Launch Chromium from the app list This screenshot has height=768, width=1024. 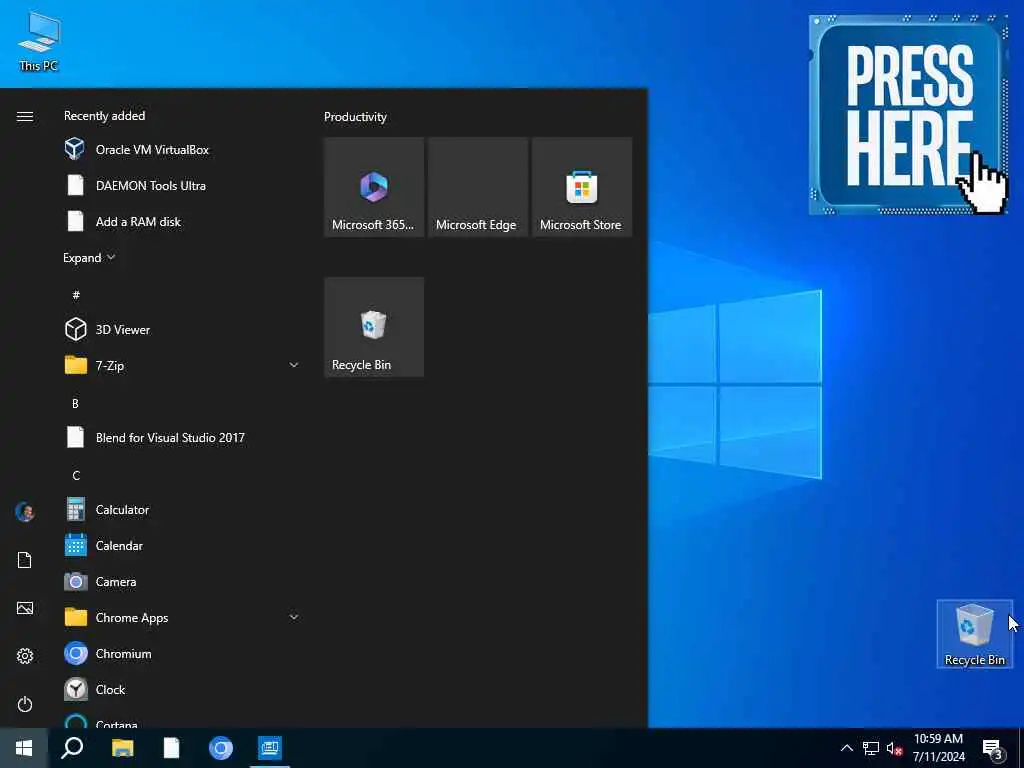183,654
